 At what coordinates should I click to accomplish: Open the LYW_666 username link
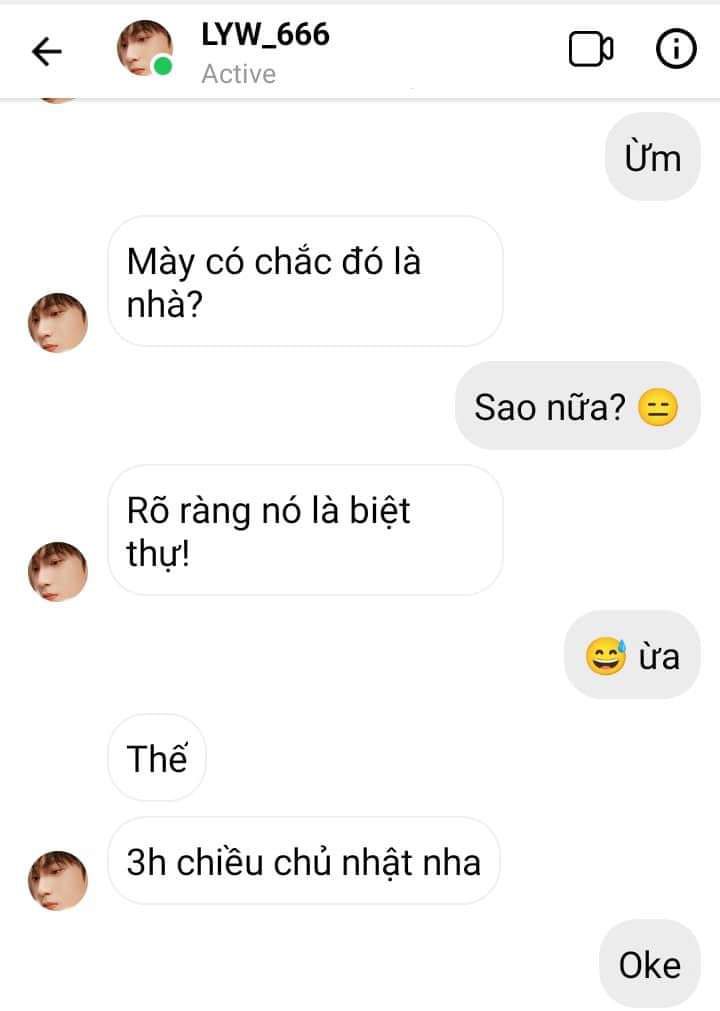pos(264,34)
